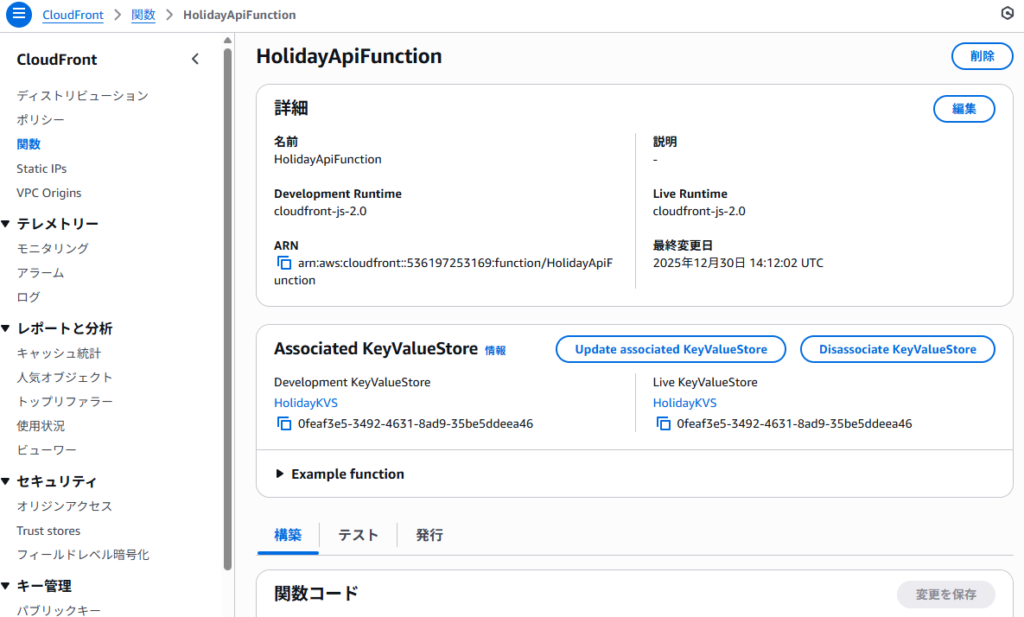The image size is (1024, 617).
Task: Switch to the 発行 tab
Action: (429, 535)
